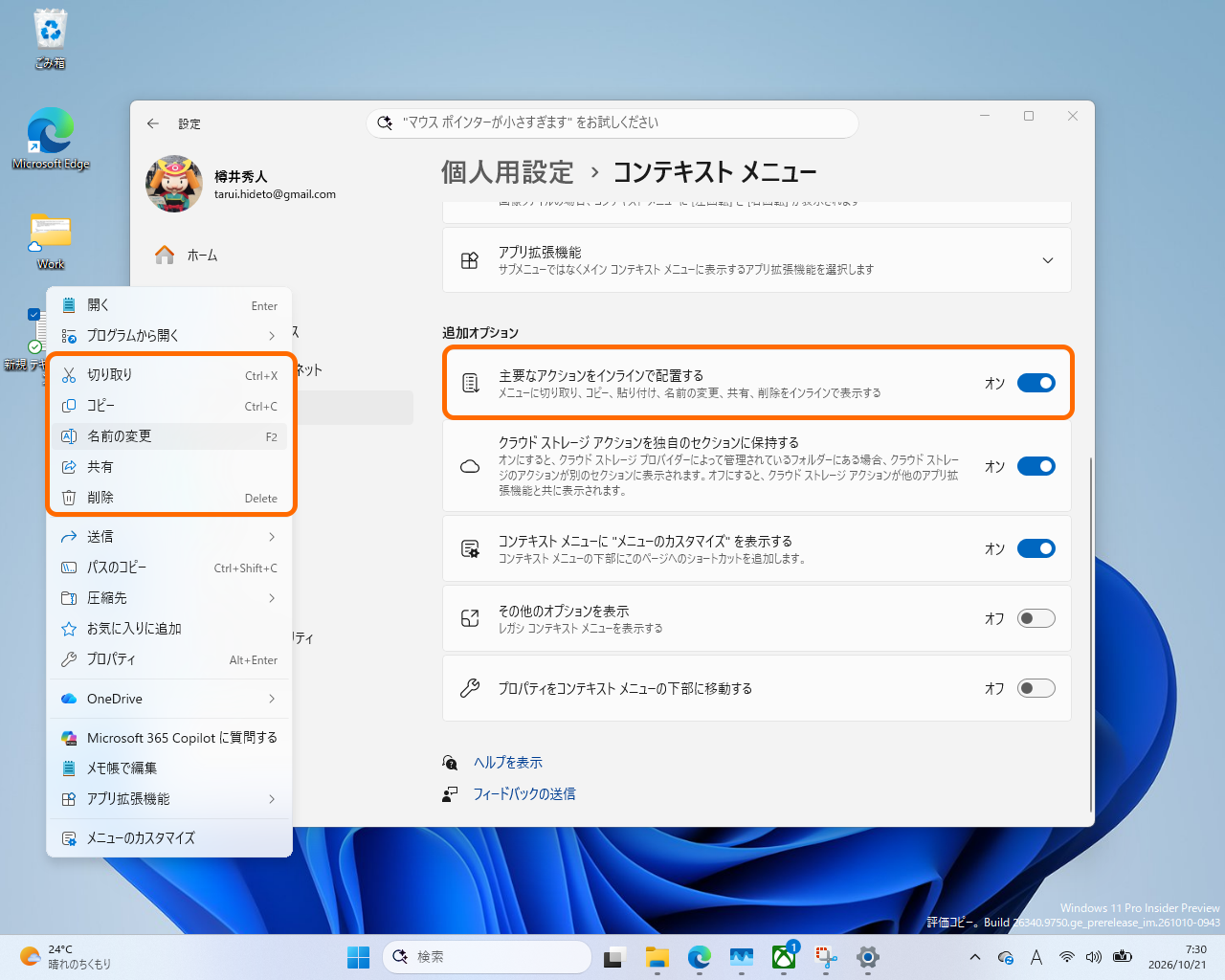Show hidden icons in system tray

coord(974,956)
